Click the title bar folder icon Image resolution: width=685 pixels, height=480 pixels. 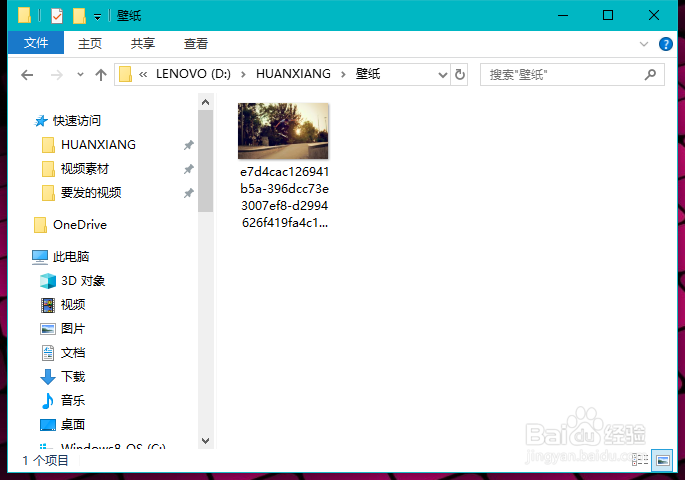(24, 16)
